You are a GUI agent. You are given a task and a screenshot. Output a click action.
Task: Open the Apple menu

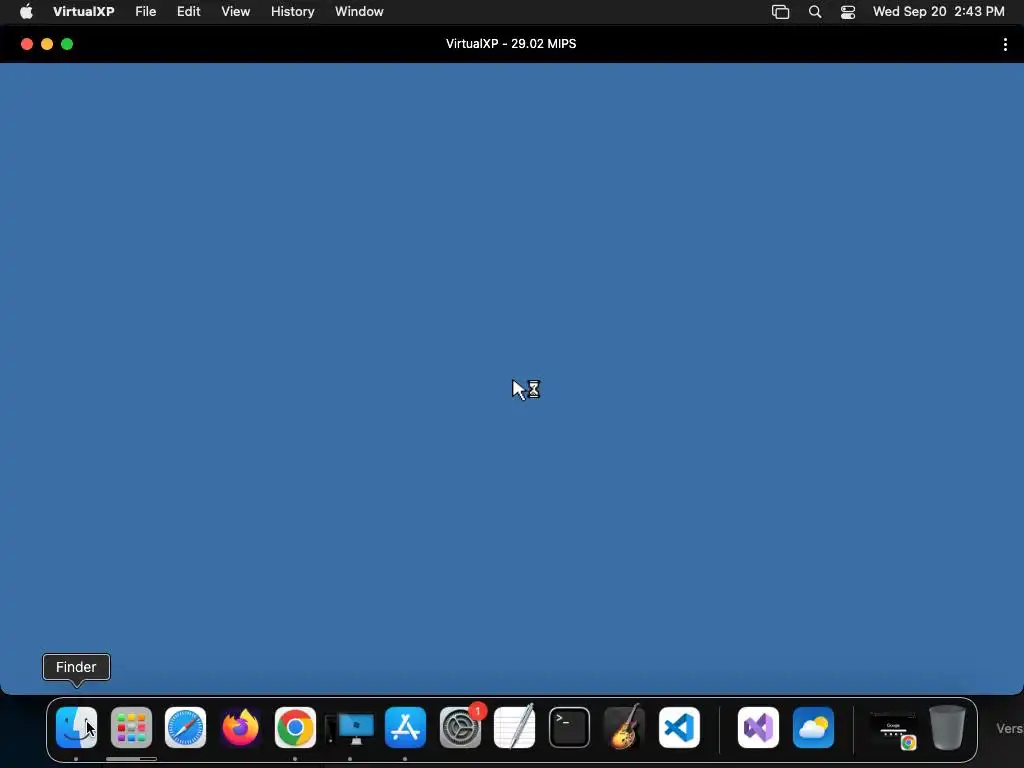[x=26, y=12]
